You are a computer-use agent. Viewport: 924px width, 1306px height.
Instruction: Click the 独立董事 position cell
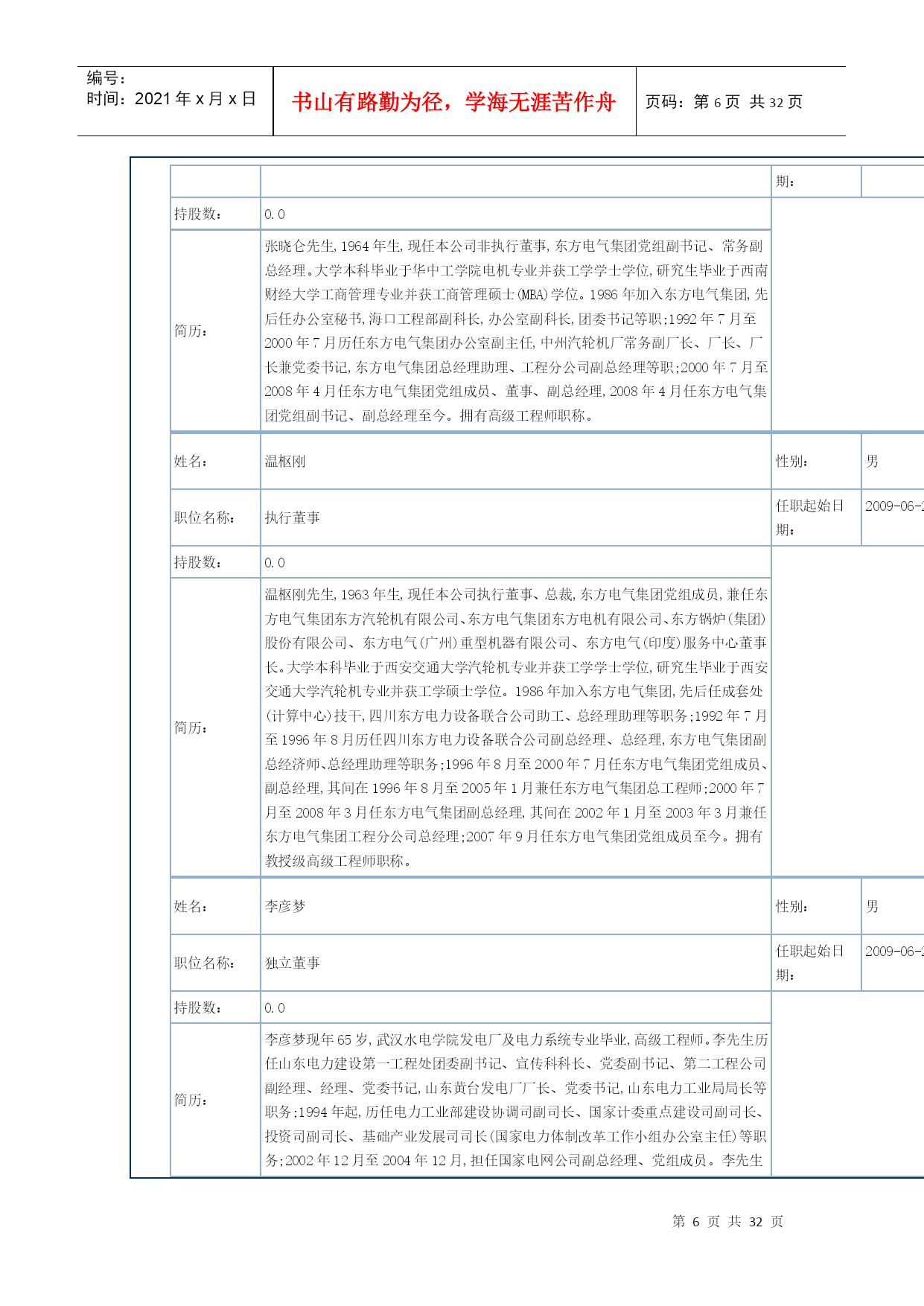point(293,963)
